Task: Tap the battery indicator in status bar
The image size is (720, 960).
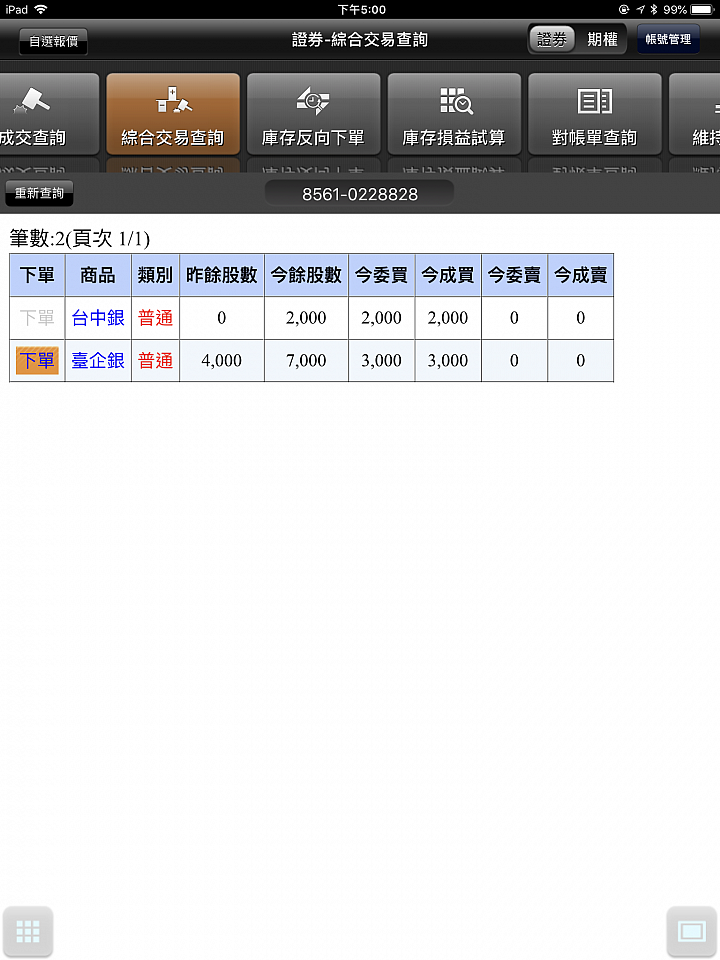Action: pyautogui.click(x=702, y=9)
